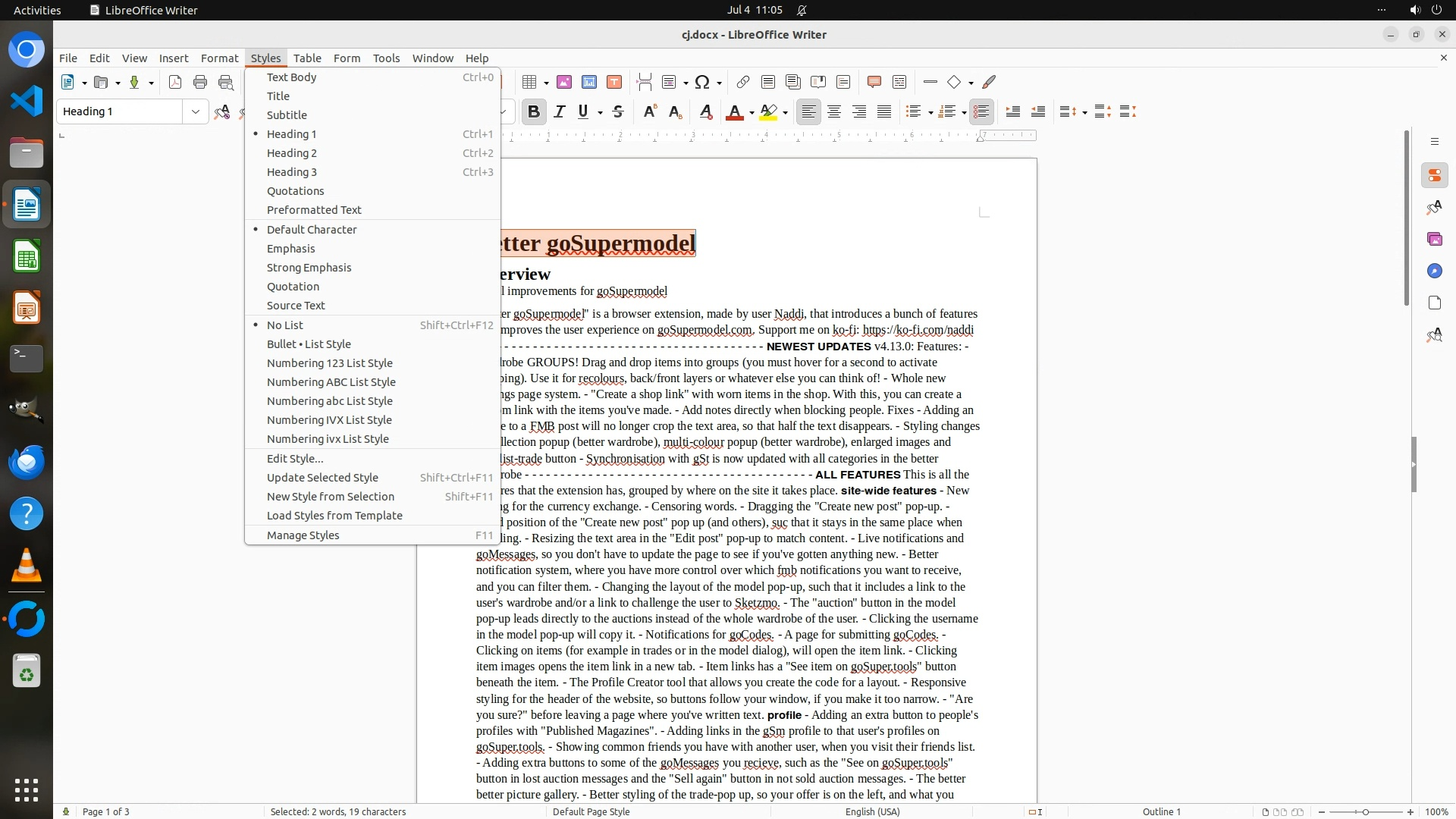Toggle Bold formatting button
This screenshot has height=819, width=1456.
tap(533, 112)
